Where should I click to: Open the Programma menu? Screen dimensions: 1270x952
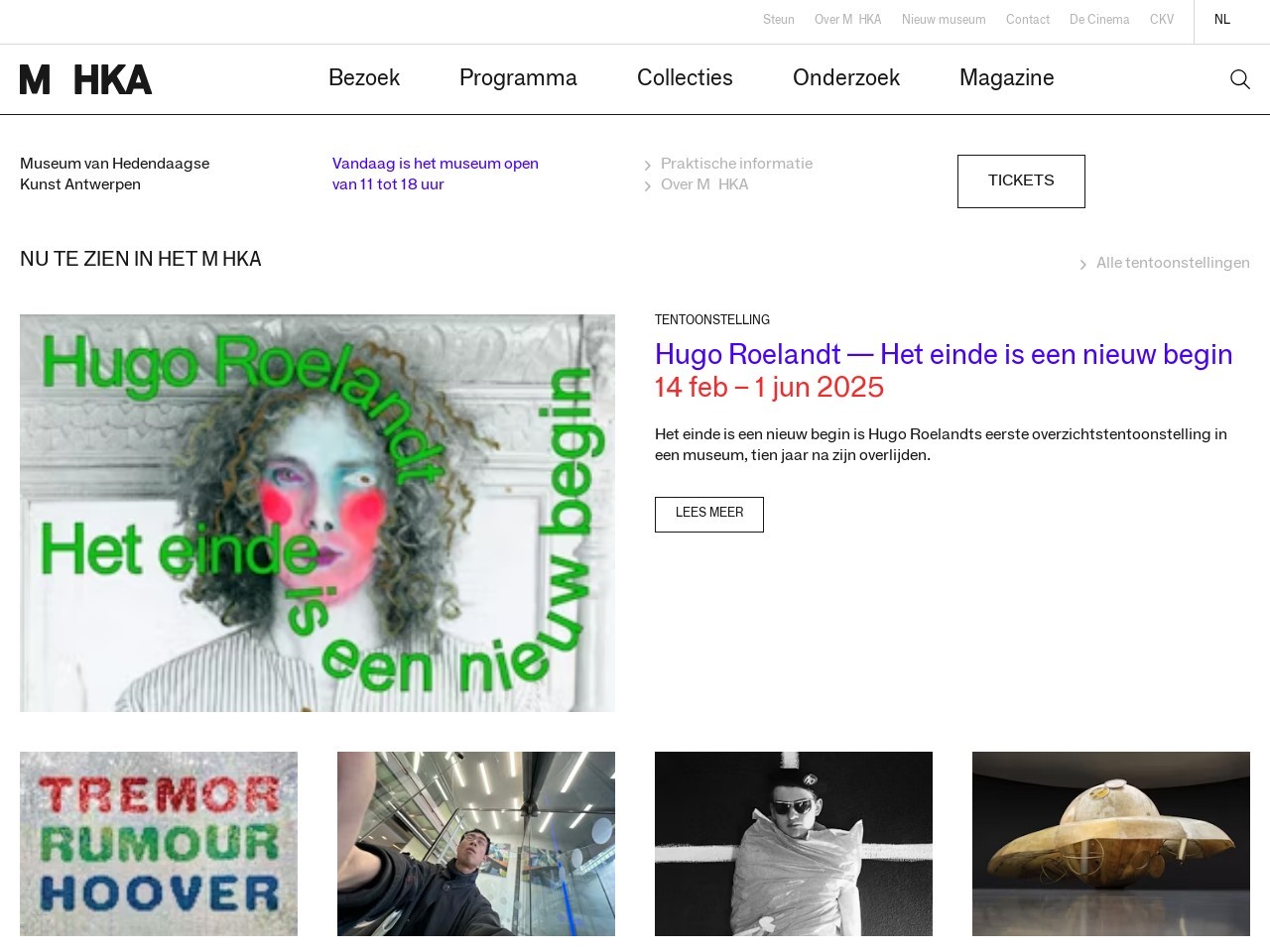coord(518,78)
